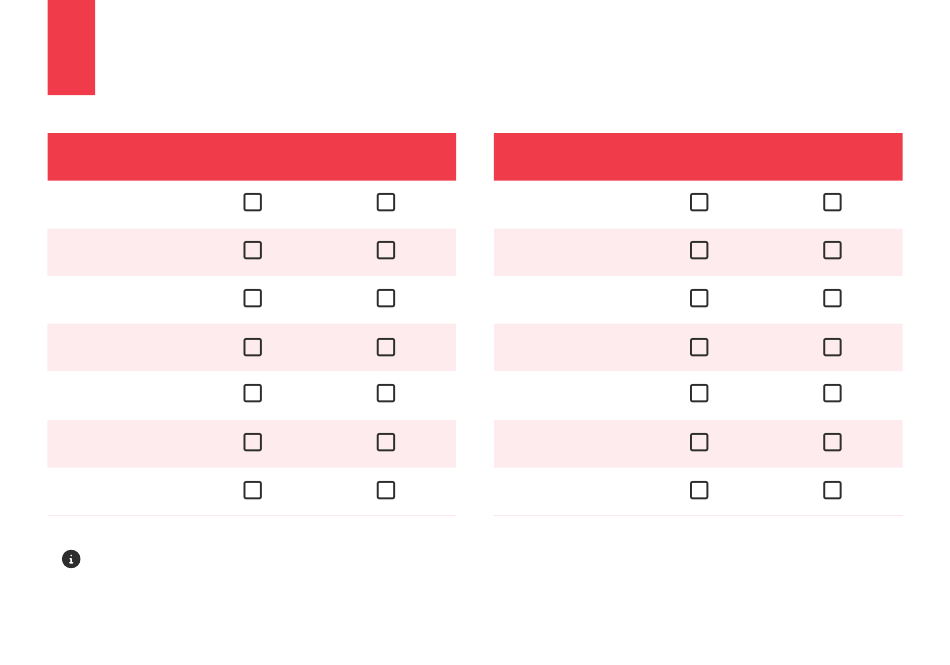This screenshot has width=950, height=665.
Task: Toggle fifth-row second checkbox in left table
Action: [386, 393]
